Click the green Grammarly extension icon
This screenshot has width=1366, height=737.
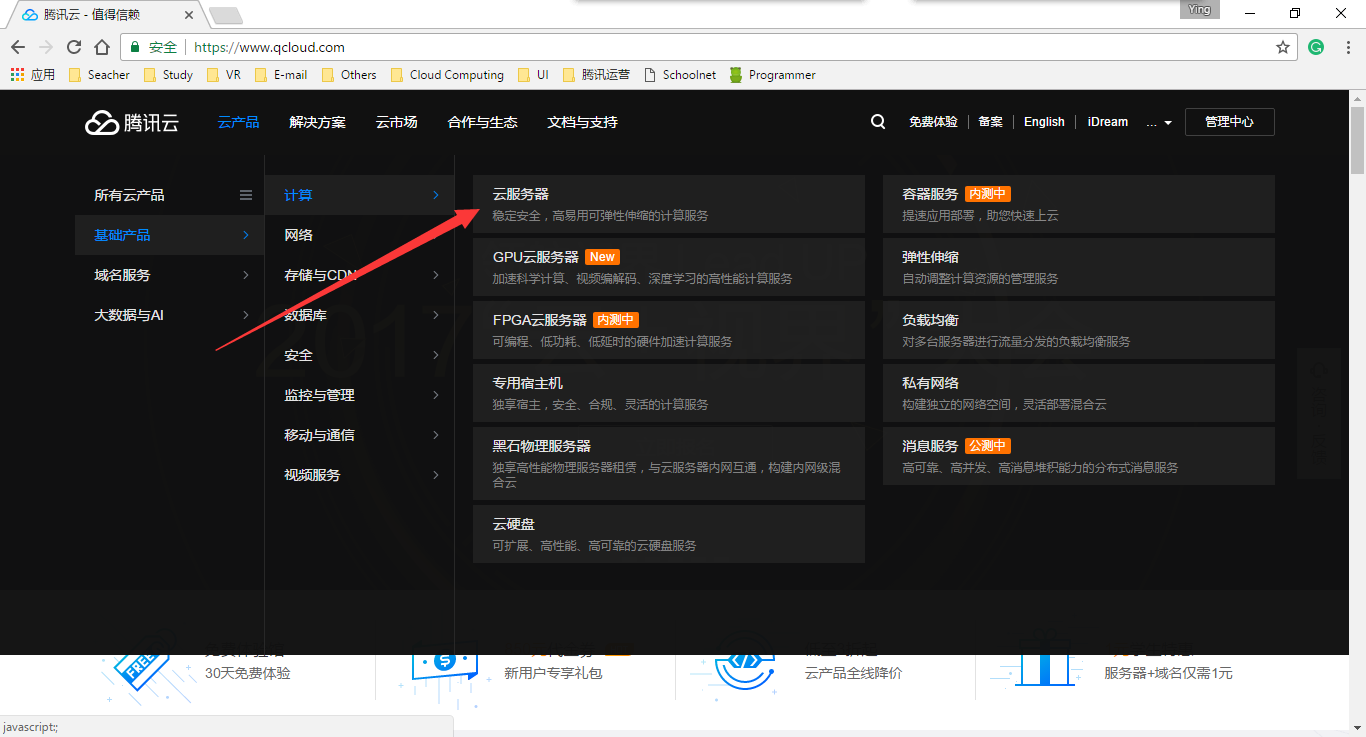pos(1317,47)
